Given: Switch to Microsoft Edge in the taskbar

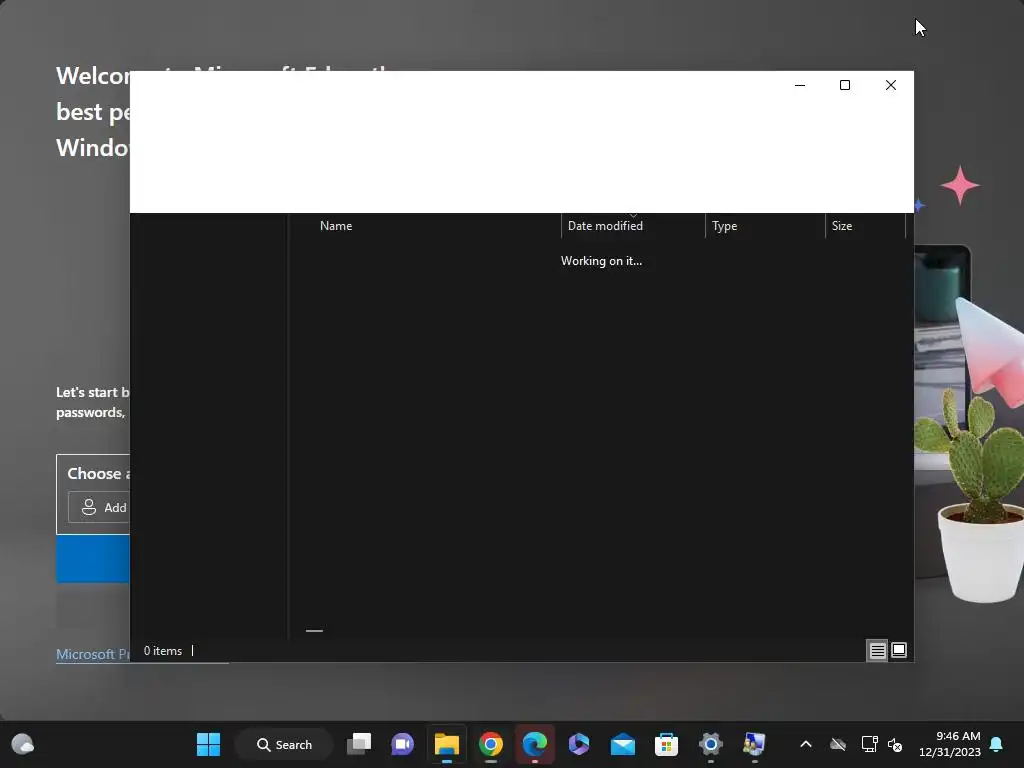Looking at the screenshot, I should coord(535,744).
